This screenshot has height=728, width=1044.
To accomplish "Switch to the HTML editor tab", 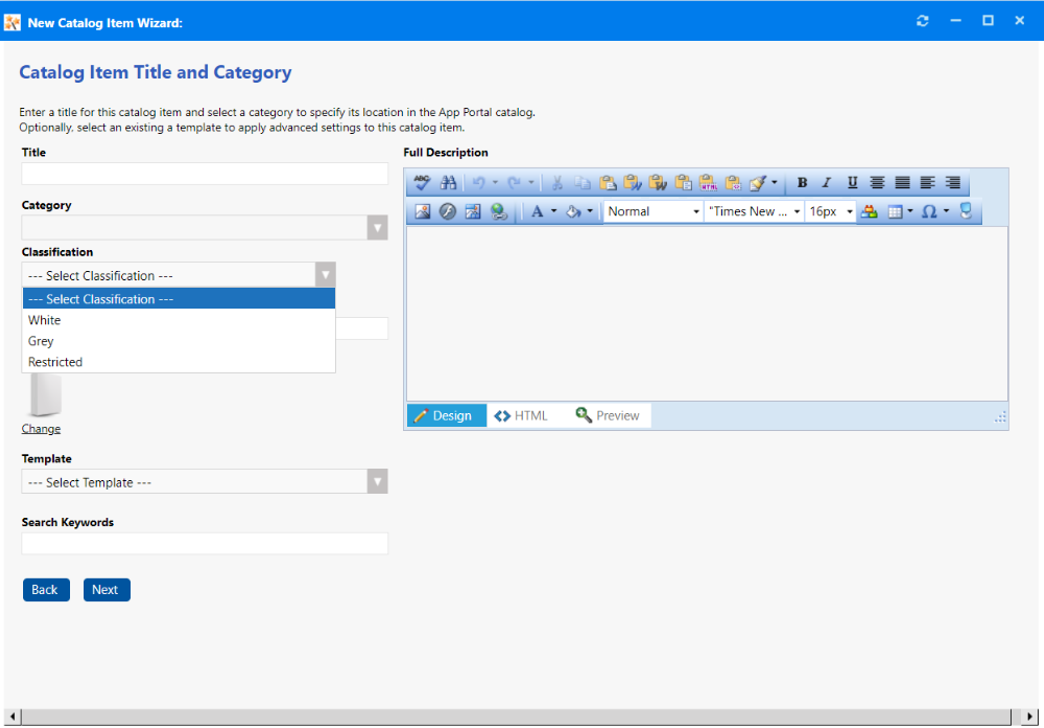I will pos(522,416).
